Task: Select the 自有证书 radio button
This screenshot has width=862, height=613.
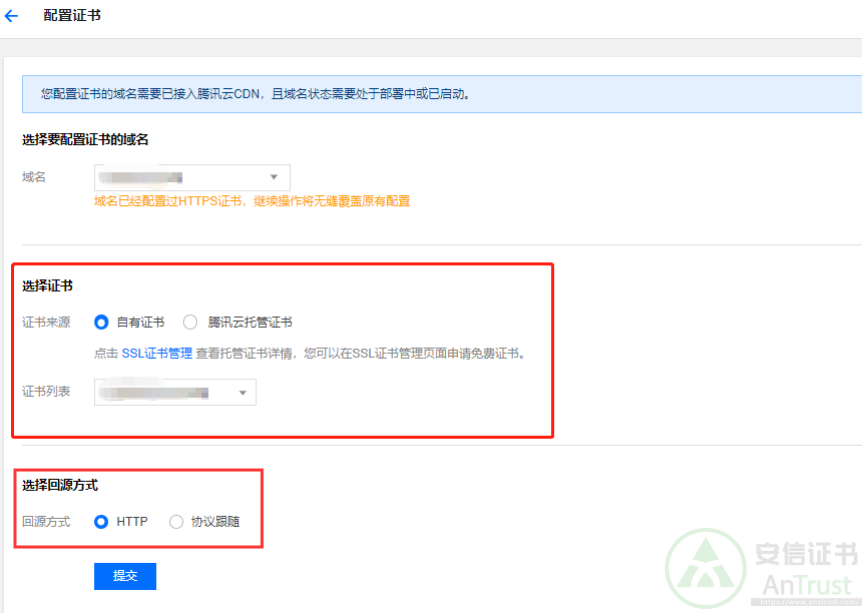Action: (x=101, y=322)
